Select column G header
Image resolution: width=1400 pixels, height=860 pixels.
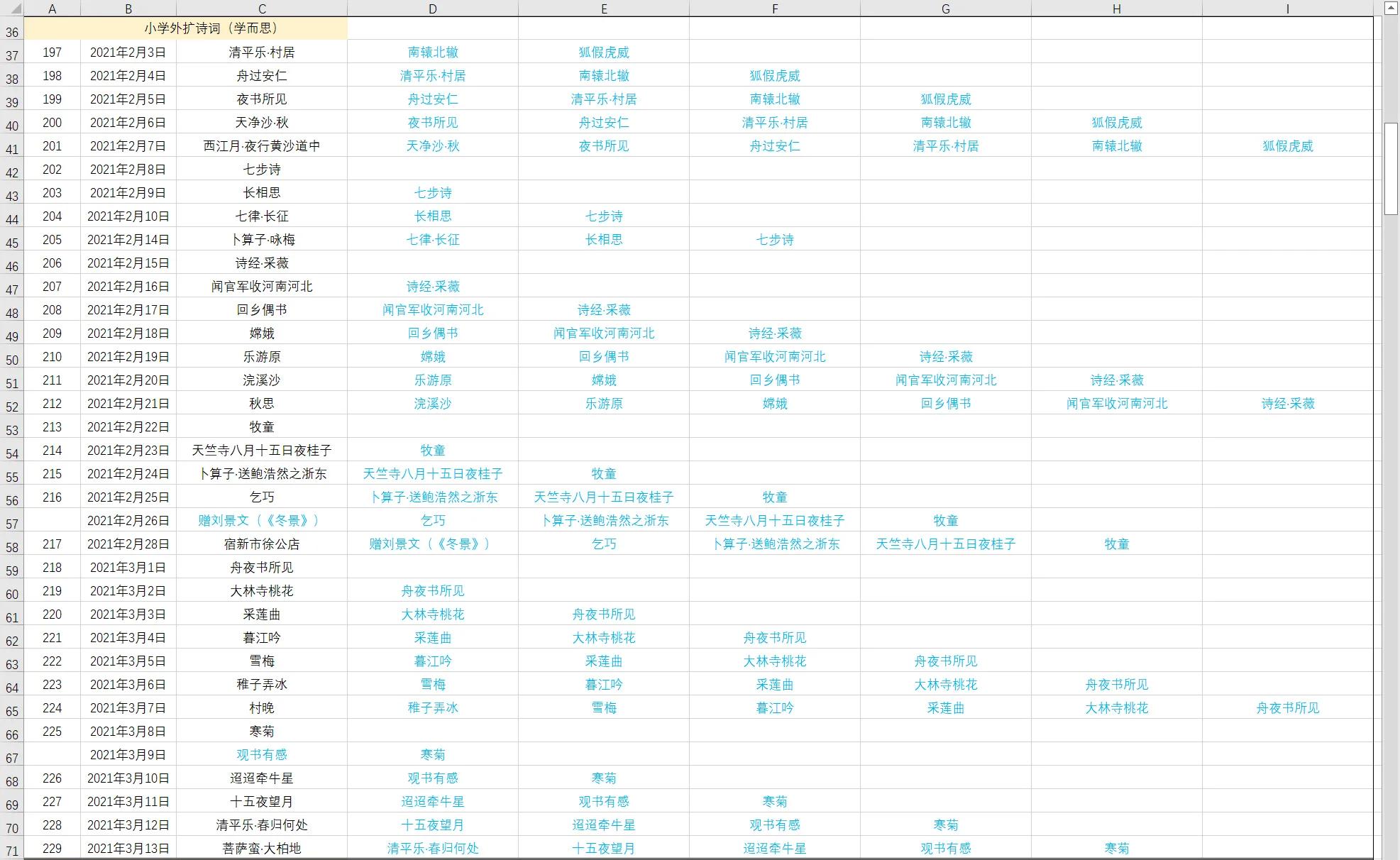point(946,9)
